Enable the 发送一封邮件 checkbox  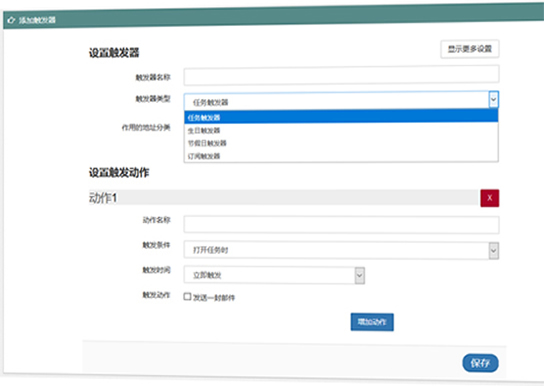187,297
